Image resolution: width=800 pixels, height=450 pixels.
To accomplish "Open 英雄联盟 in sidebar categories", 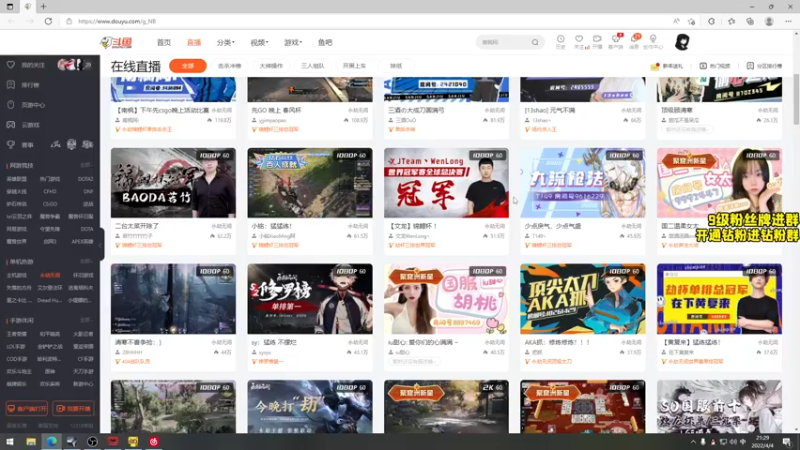I will pos(16,179).
